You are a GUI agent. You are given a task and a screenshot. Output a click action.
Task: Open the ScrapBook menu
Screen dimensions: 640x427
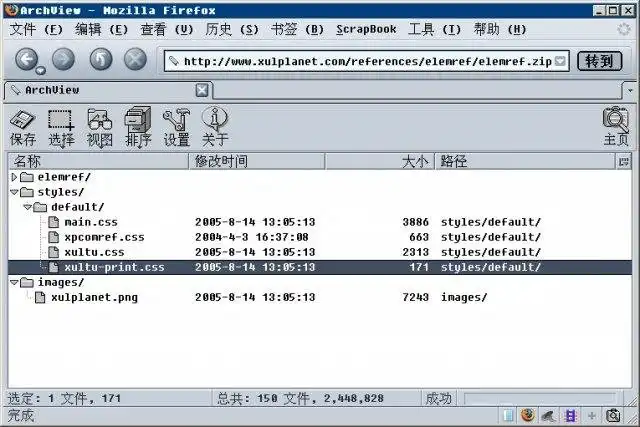(366, 29)
